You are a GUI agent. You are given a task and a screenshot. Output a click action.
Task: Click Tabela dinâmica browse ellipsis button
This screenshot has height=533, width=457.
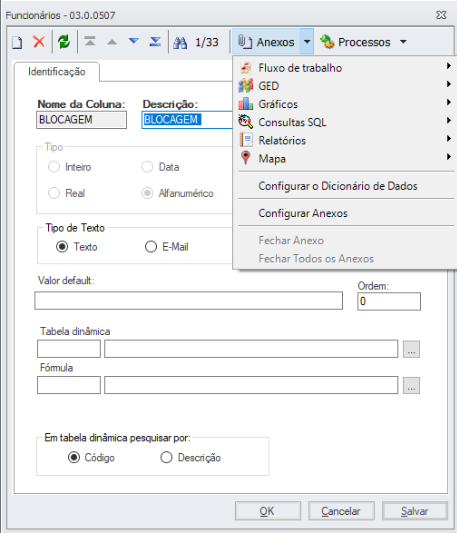point(411,349)
